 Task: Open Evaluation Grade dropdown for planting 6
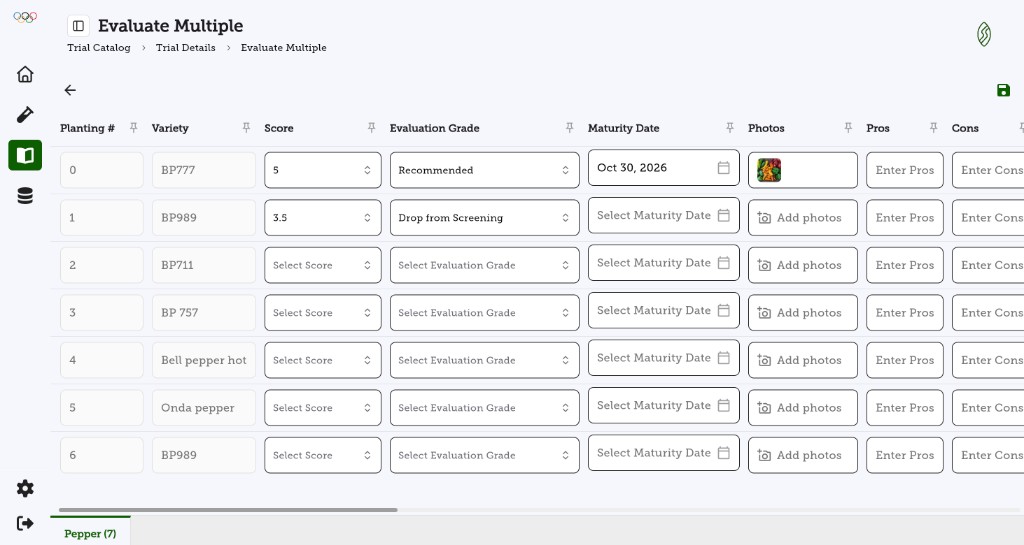coord(485,455)
